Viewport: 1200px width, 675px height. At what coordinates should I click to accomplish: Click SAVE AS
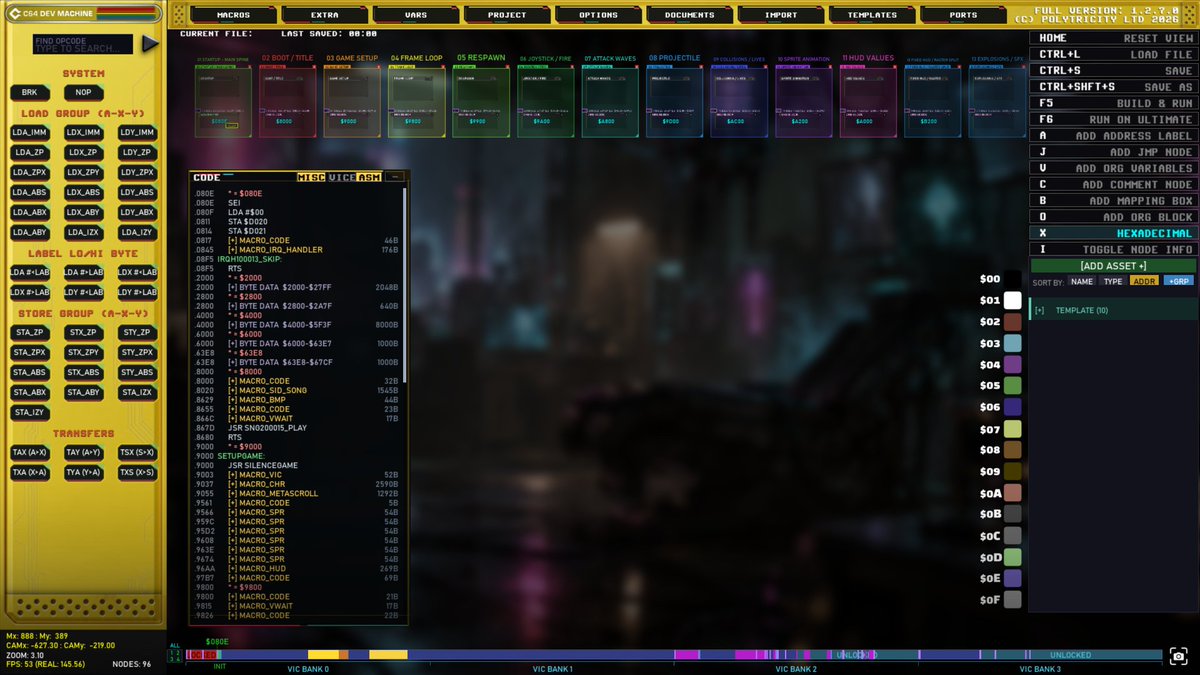click(1114, 87)
